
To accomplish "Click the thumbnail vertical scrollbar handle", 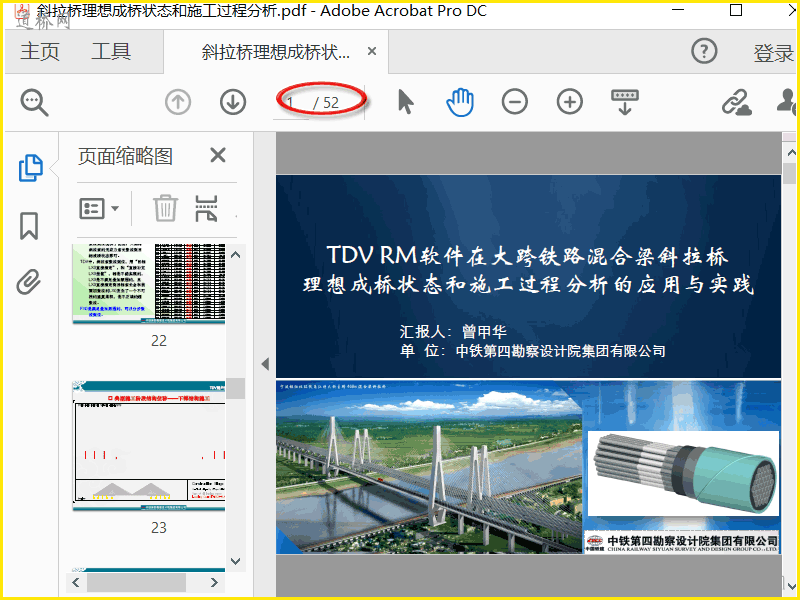I will coord(236,388).
